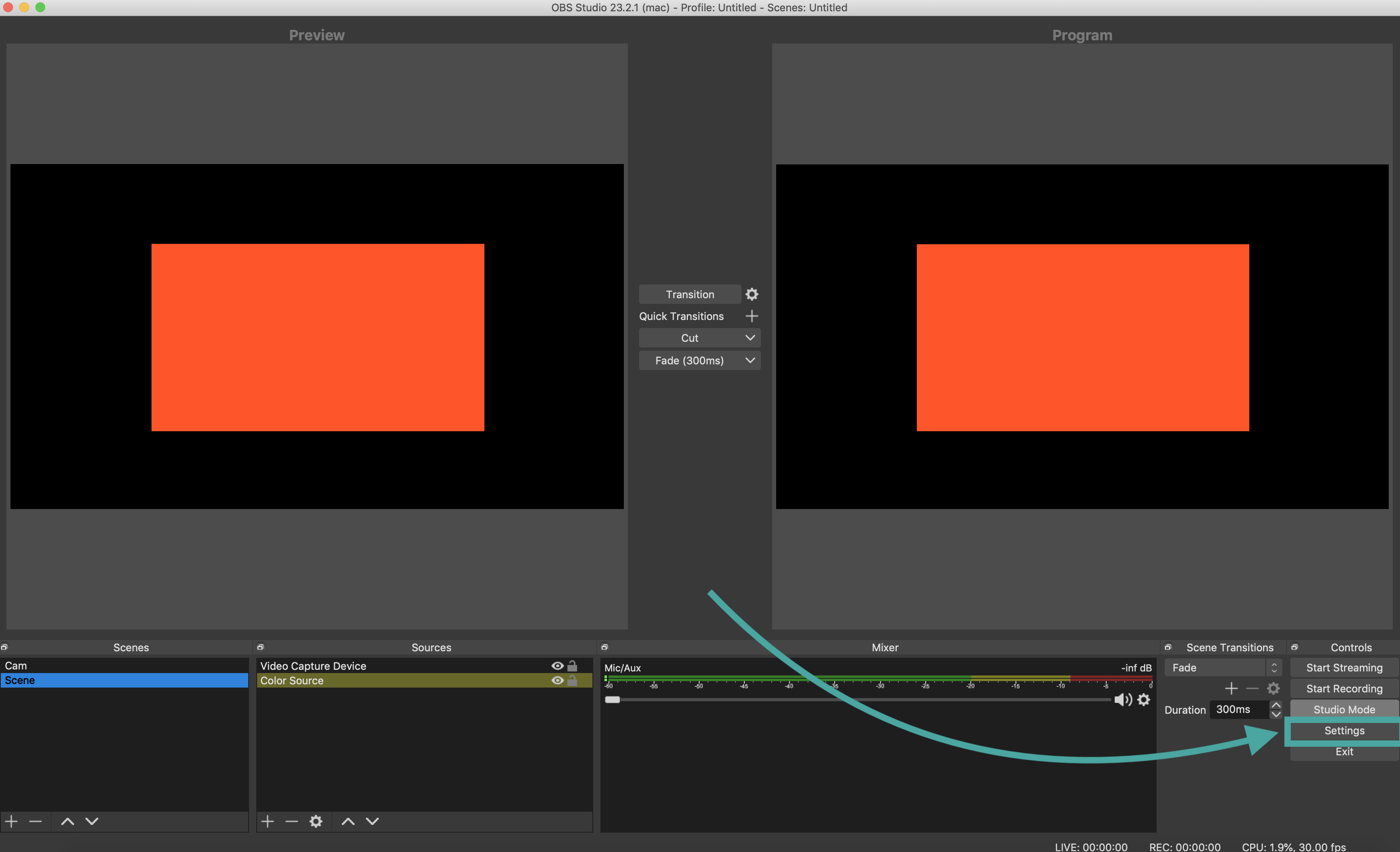Move selected source up with arrow
Image resolution: width=1400 pixels, height=852 pixels.
tap(348, 821)
